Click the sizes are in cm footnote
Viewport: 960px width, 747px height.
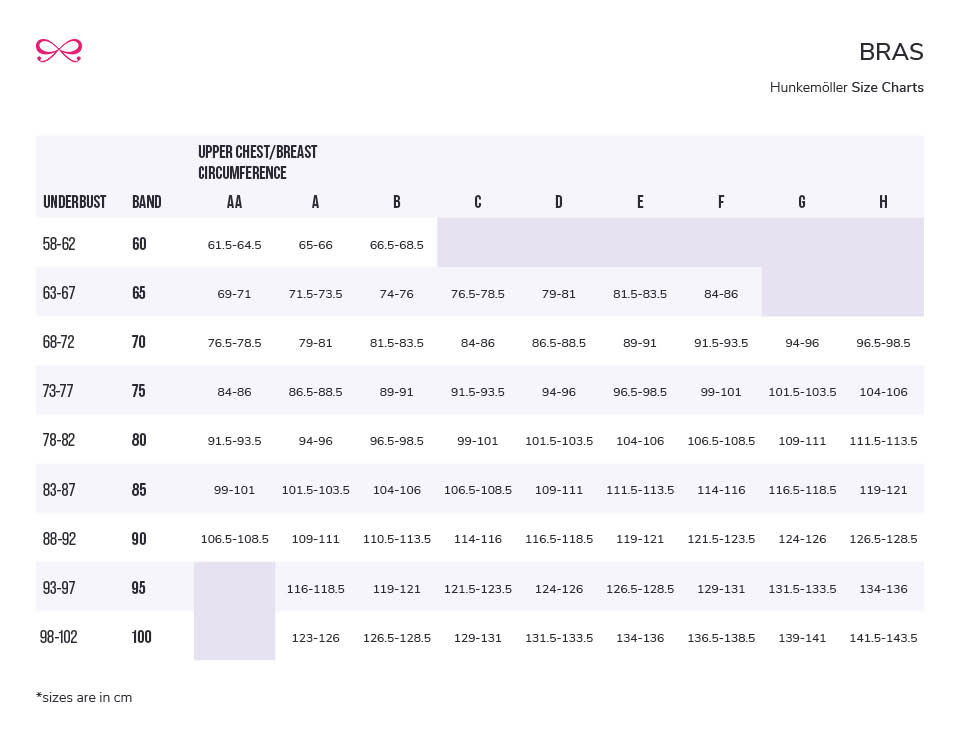(84, 698)
